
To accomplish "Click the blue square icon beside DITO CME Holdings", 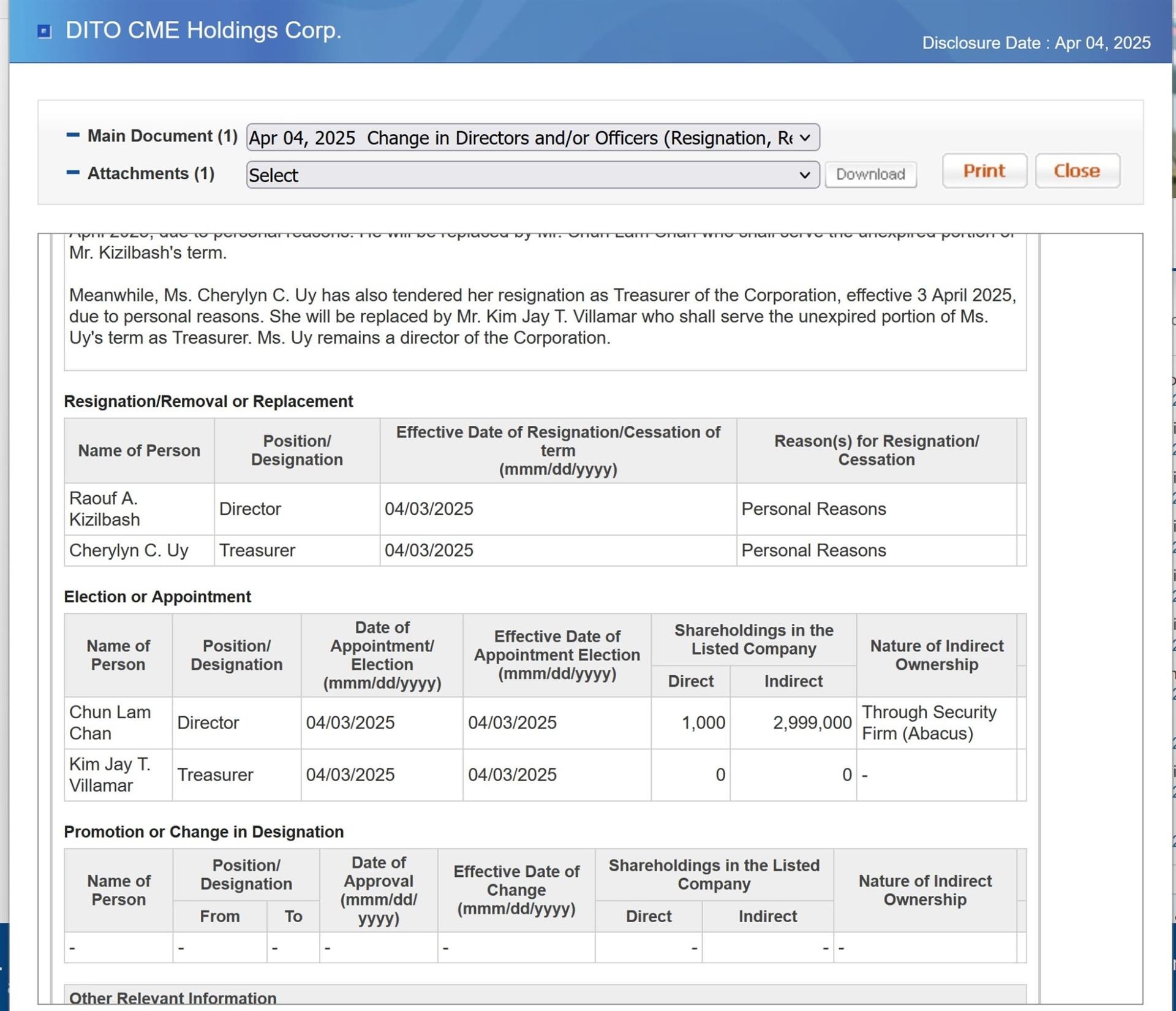I will click(x=44, y=31).
